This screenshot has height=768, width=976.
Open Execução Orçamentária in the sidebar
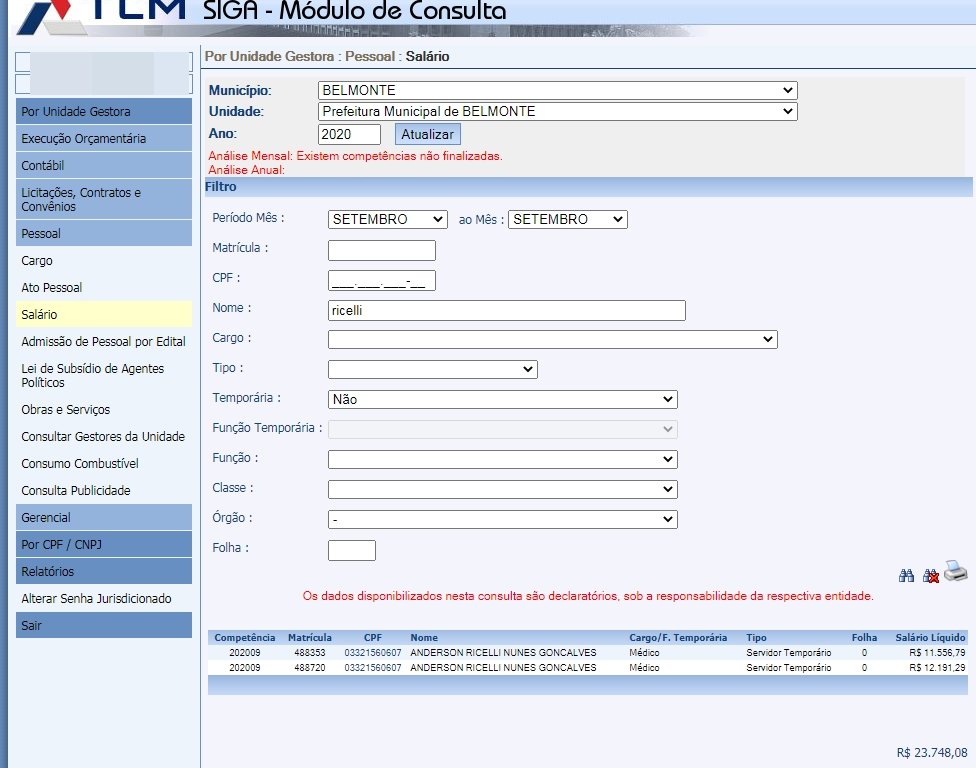coord(84,139)
